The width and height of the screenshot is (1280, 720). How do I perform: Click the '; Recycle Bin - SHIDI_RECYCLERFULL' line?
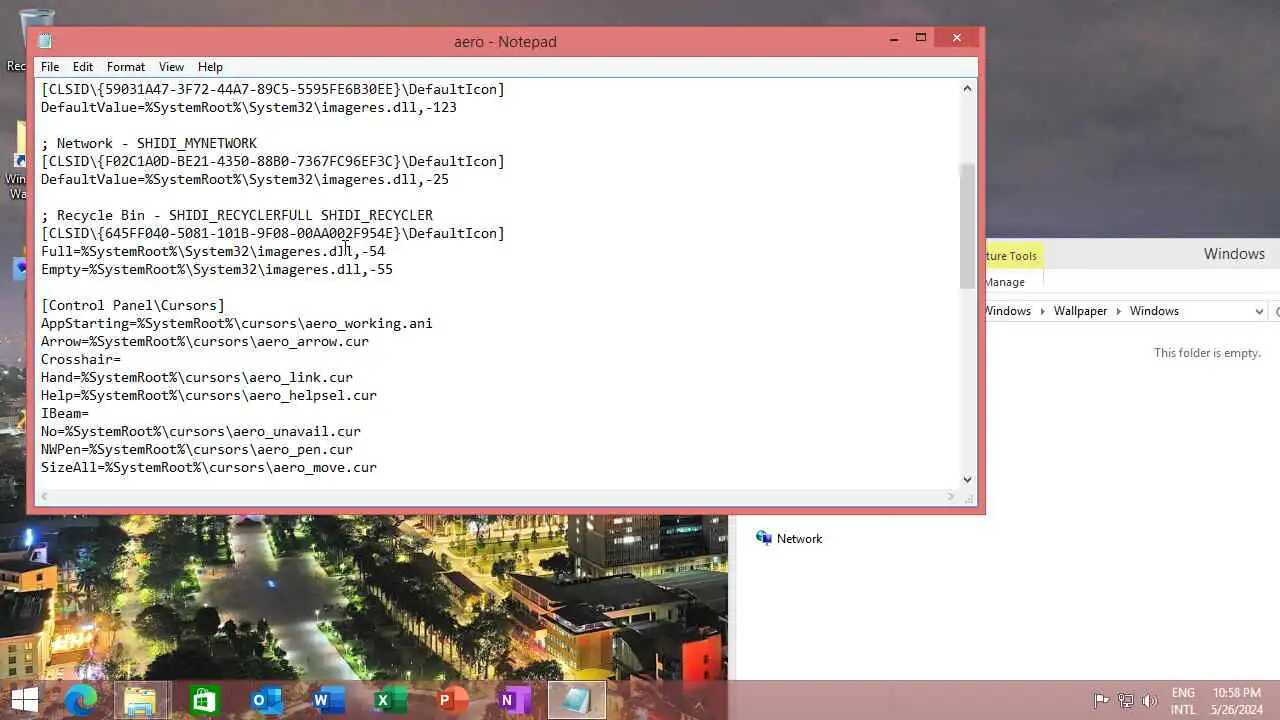(237, 215)
